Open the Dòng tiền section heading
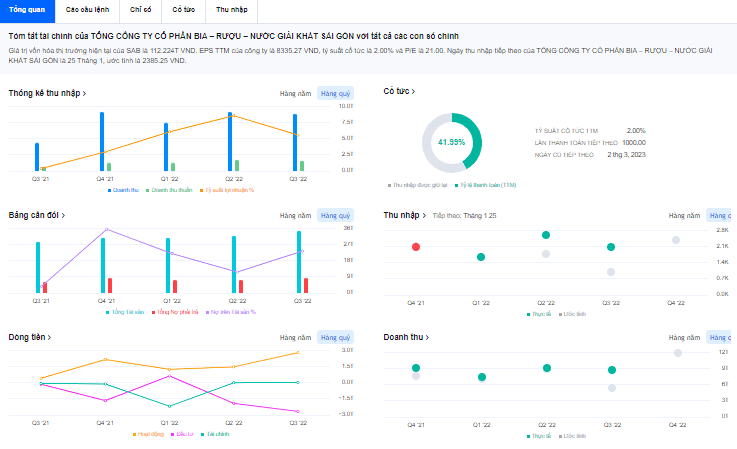The width and height of the screenshot is (737, 449). (x=30, y=337)
